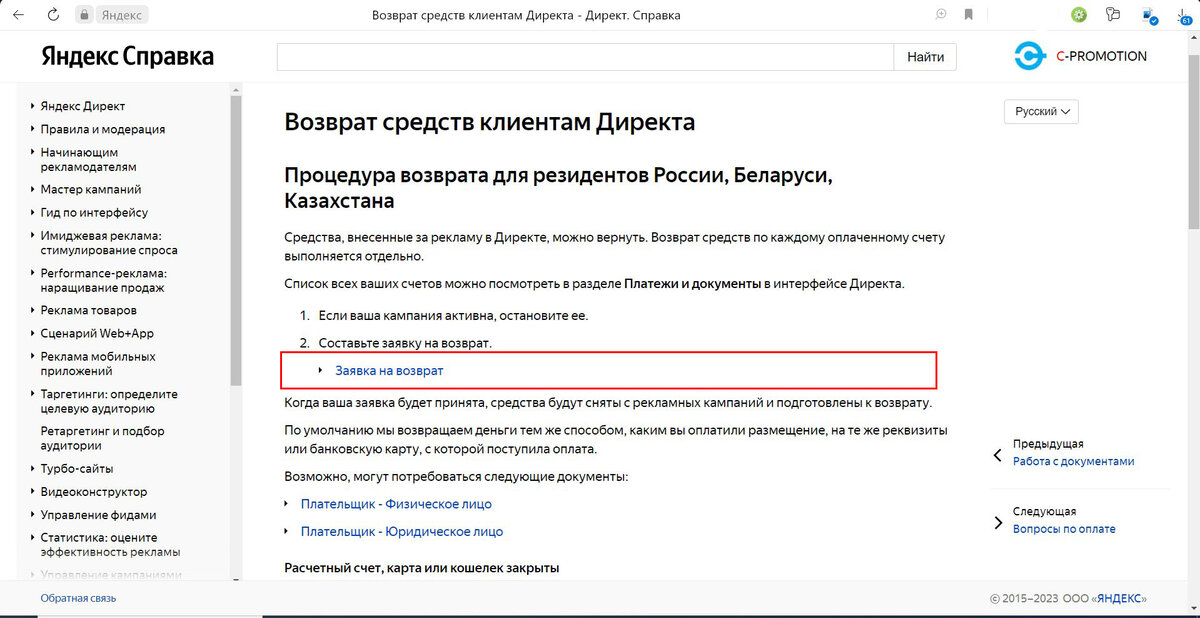Screen dimensions: 1200x618
Task: Open the image extension with checkmark badge
Action: (1150, 15)
